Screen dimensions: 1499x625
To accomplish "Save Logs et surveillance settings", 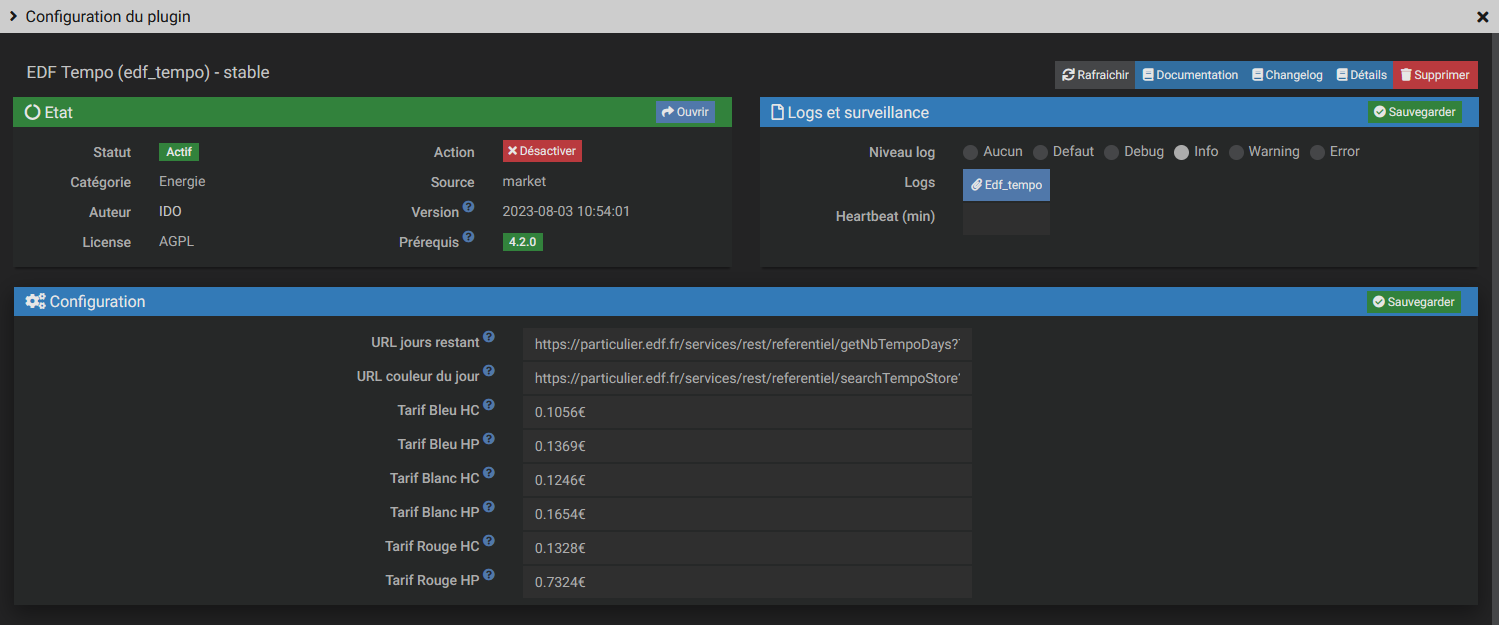I will [1414, 112].
